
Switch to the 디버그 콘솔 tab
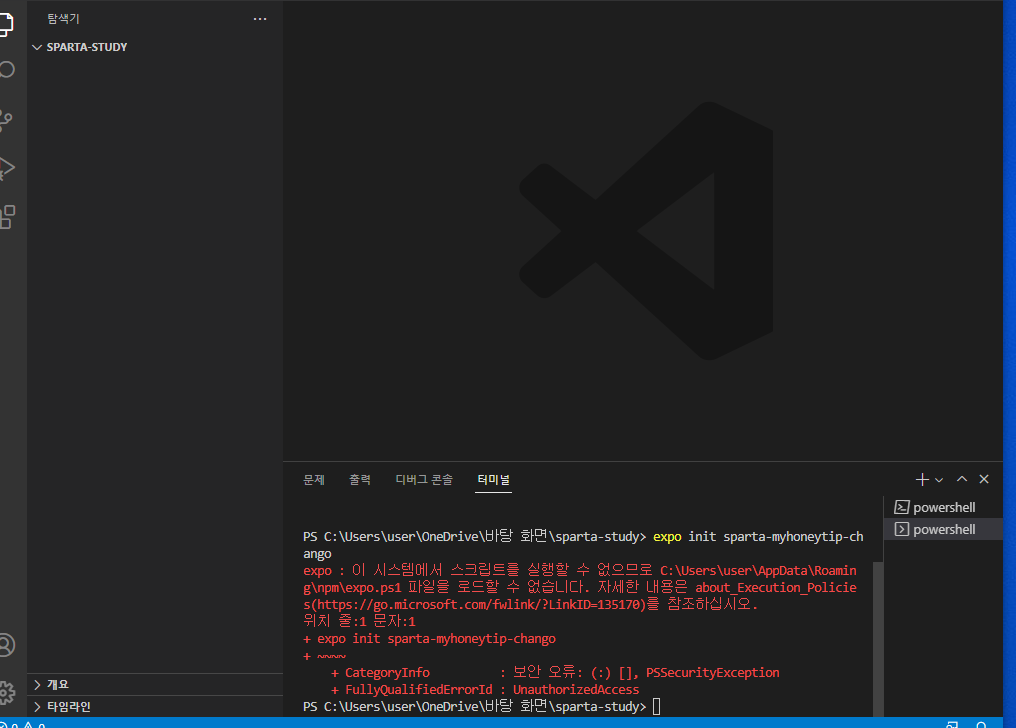tap(424, 480)
